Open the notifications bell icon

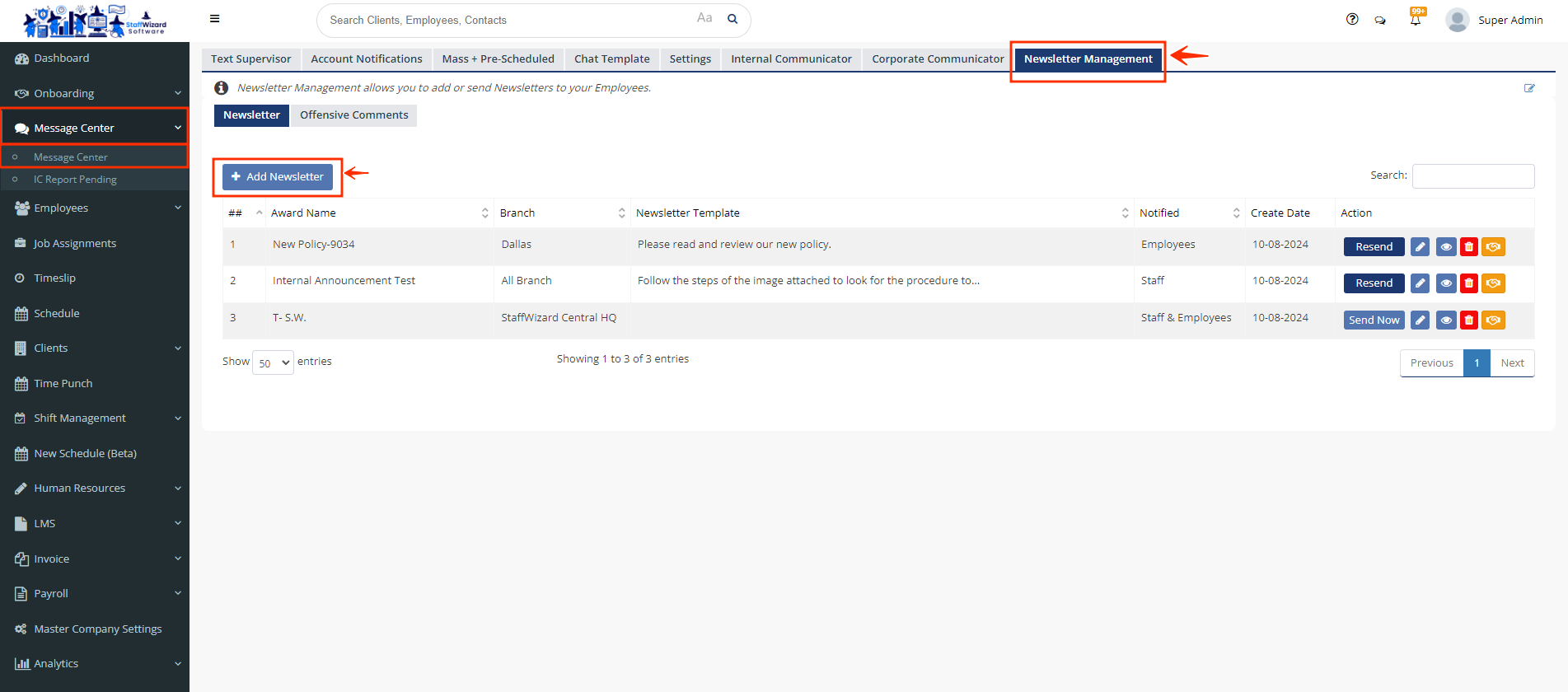[x=1416, y=21]
